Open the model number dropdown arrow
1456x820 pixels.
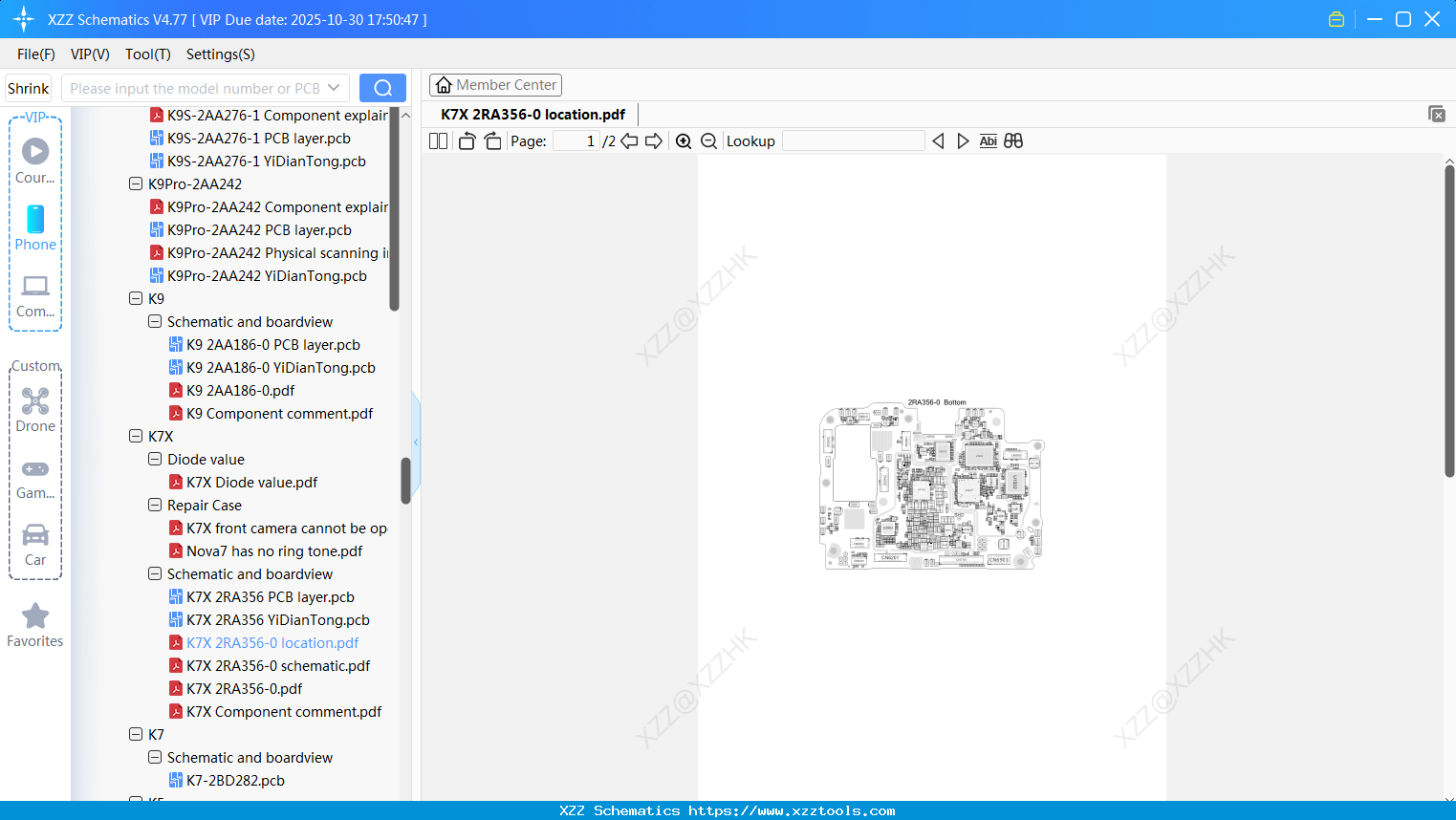pos(335,87)
